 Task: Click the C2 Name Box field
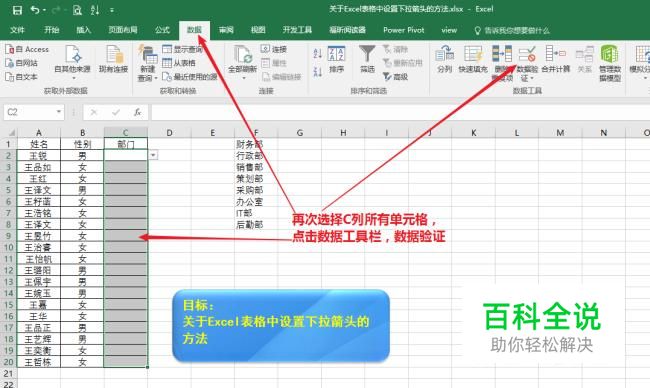[34, 112]
